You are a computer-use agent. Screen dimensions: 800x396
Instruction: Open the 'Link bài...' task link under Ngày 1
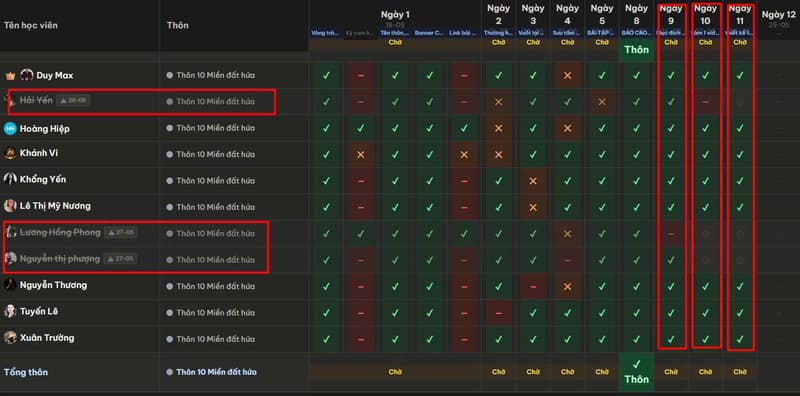(463, 33)
